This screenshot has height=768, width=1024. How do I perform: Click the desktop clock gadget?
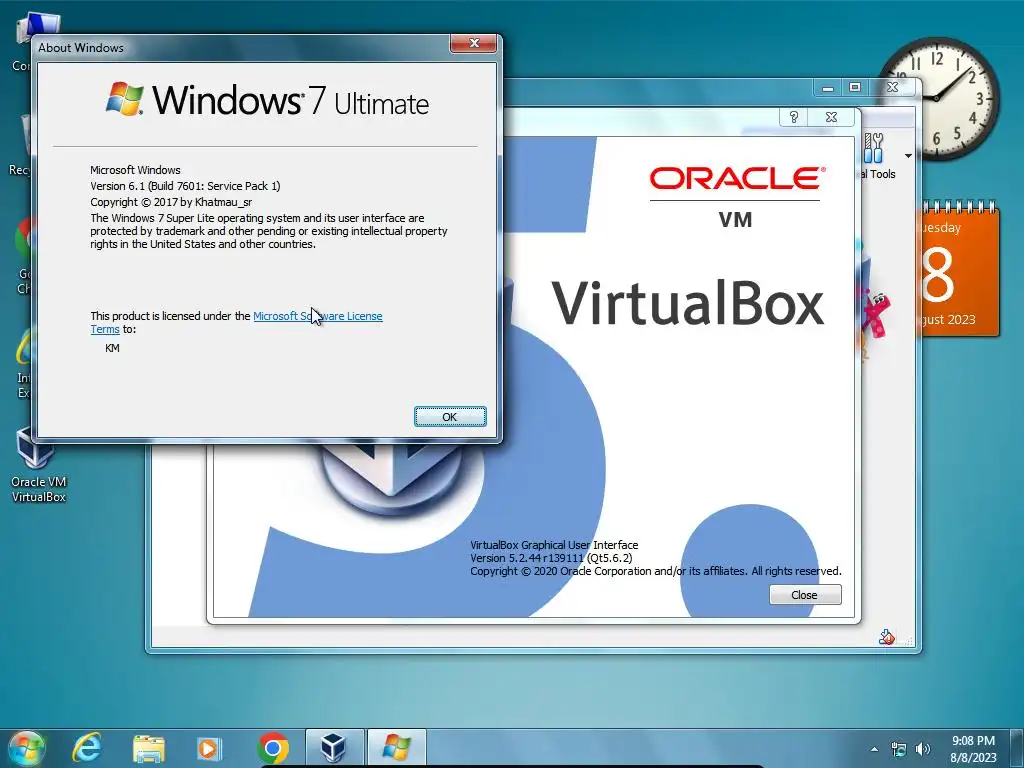pyautogui.click(x=938, y=99)
